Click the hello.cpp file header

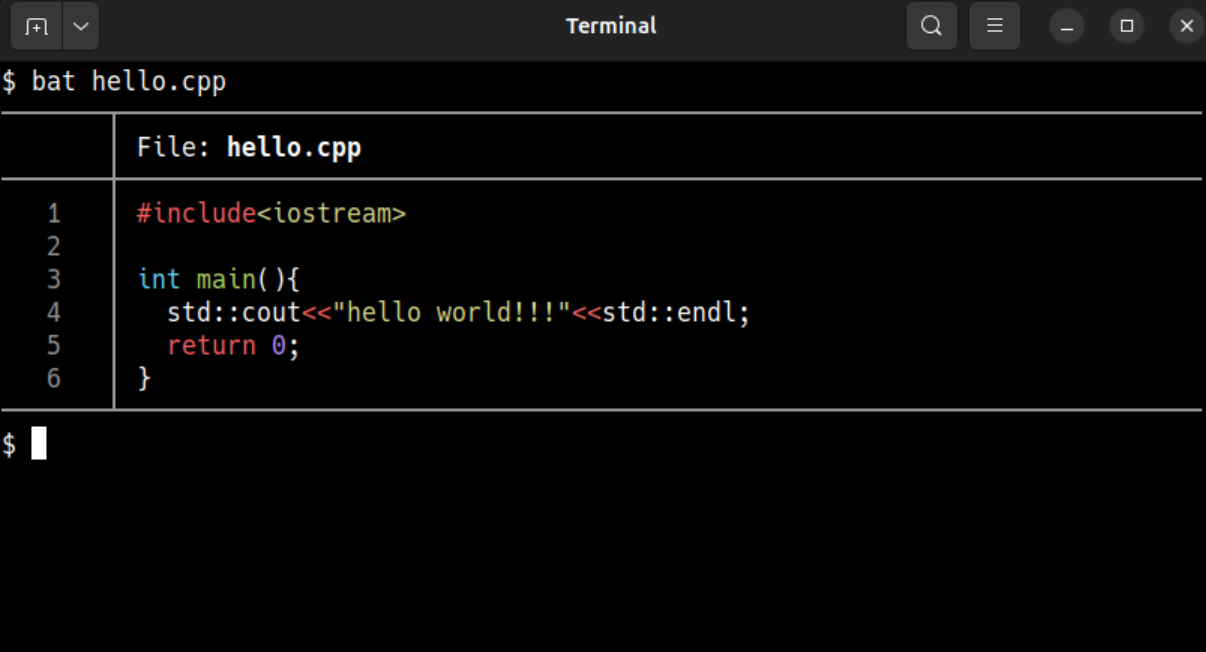tap(249, 146)
